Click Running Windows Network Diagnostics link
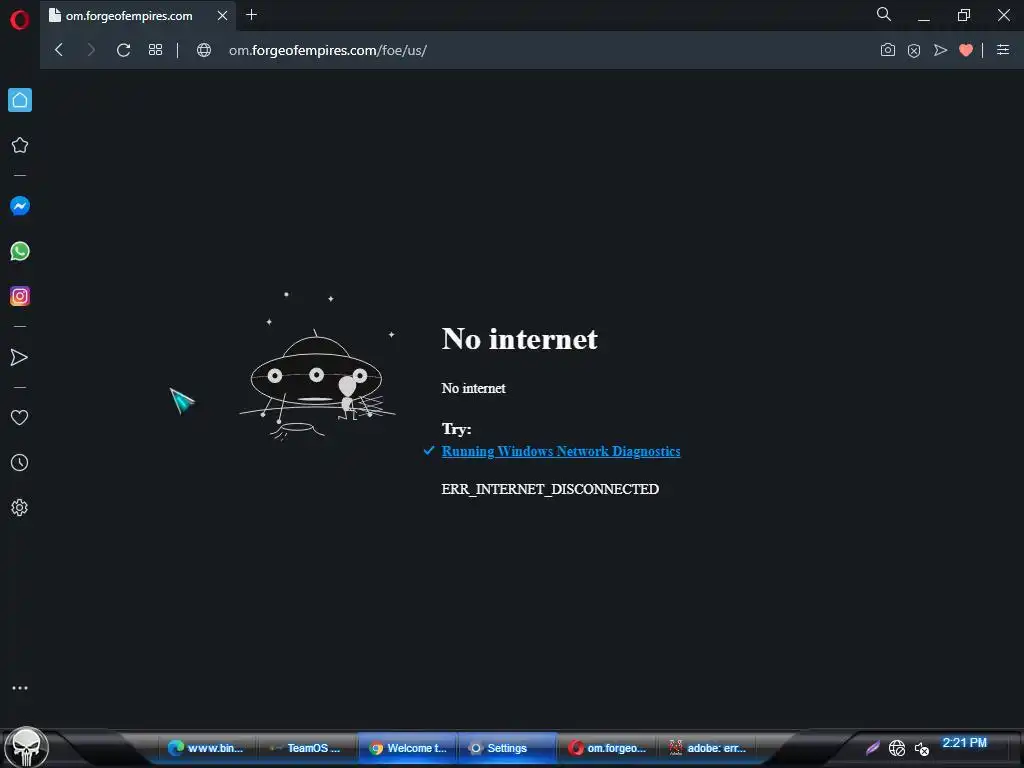 tap(561, 451)
